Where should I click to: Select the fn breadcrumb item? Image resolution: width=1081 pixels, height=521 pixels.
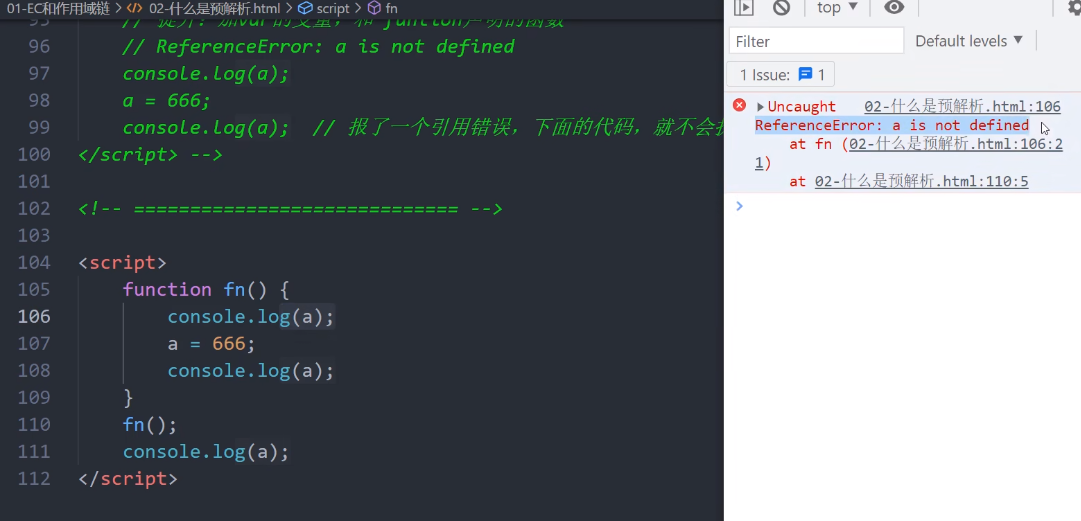tap(391, 8)
